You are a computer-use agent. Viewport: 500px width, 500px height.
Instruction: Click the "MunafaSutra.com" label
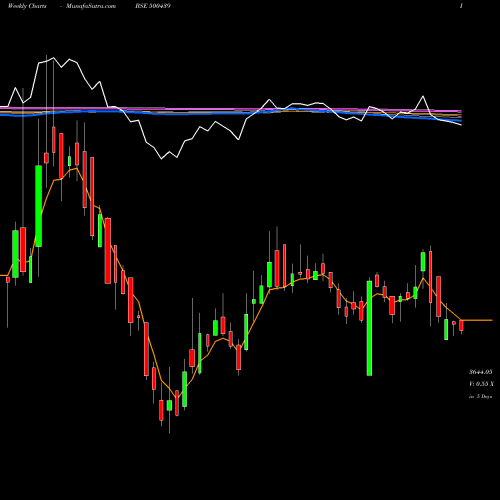[x=91, y=6]
